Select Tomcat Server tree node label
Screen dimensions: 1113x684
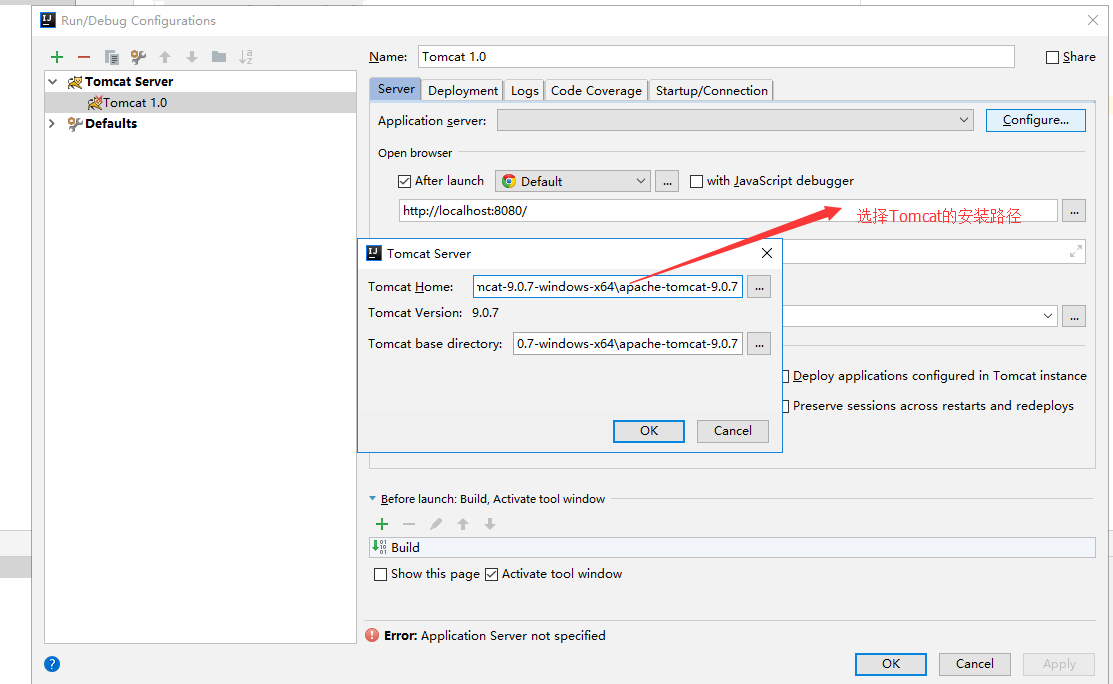coord(129,82)
